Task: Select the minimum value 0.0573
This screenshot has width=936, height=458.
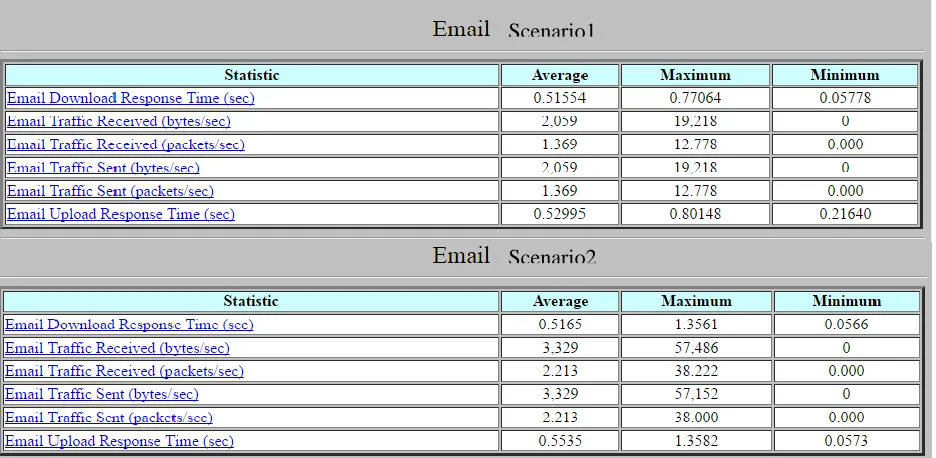Action: point(846,441)
